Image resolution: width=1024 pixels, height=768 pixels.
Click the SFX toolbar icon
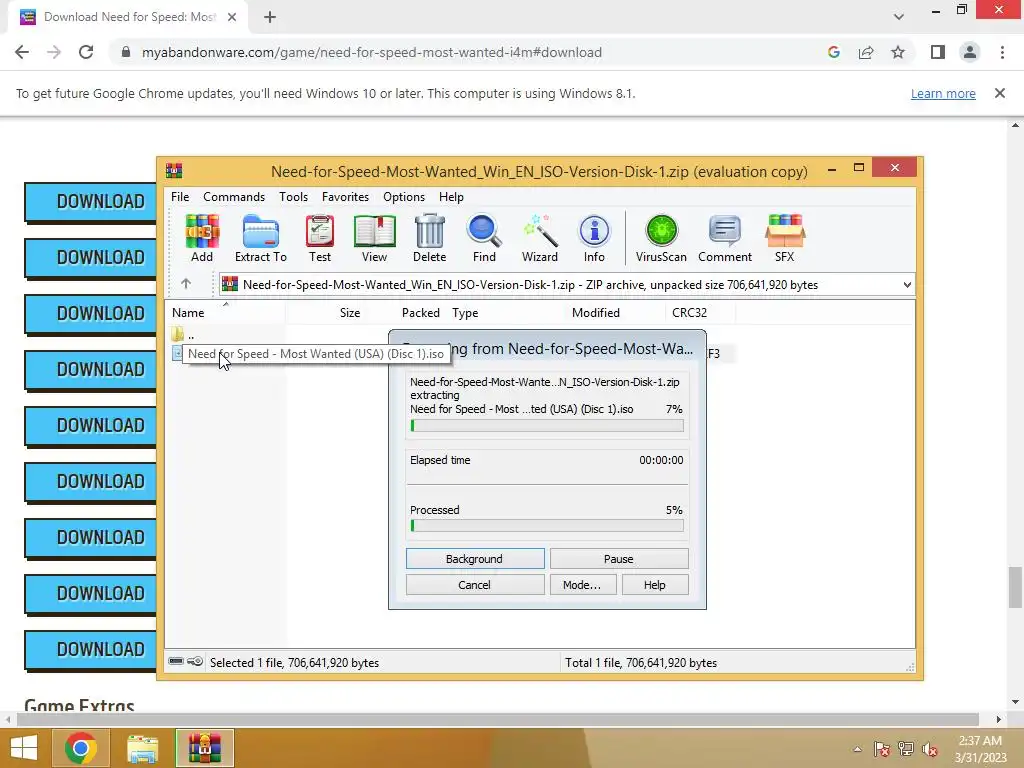(784, 238)
